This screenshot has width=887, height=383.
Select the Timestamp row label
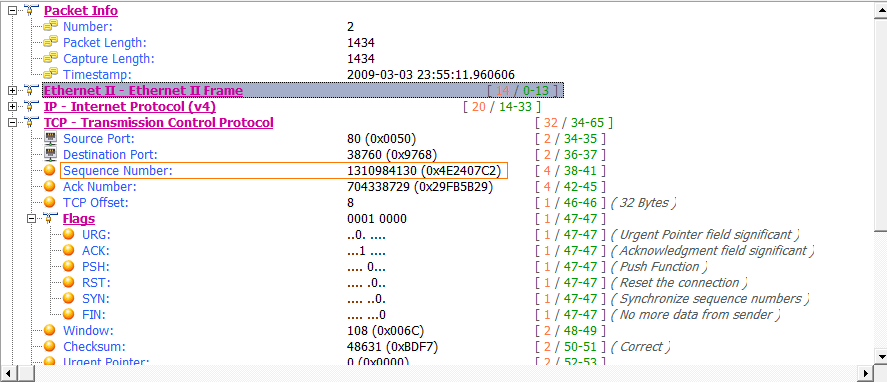coord(97,74)
